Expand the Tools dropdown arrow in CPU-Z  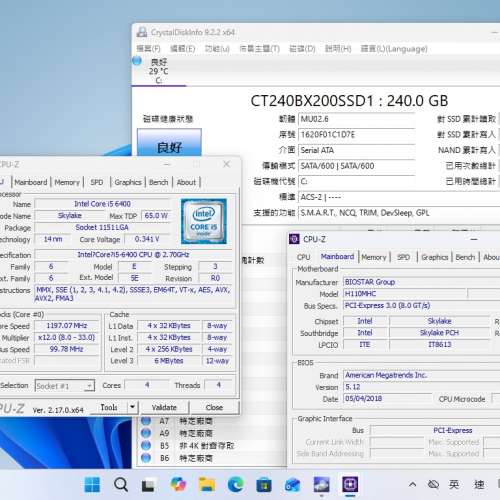click(132, 407)
